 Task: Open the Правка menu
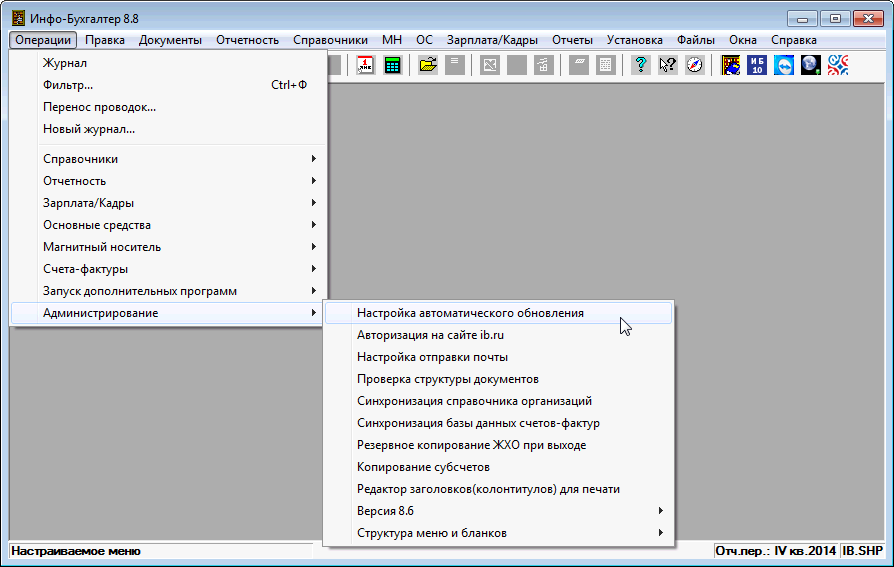tap(105, 40)
